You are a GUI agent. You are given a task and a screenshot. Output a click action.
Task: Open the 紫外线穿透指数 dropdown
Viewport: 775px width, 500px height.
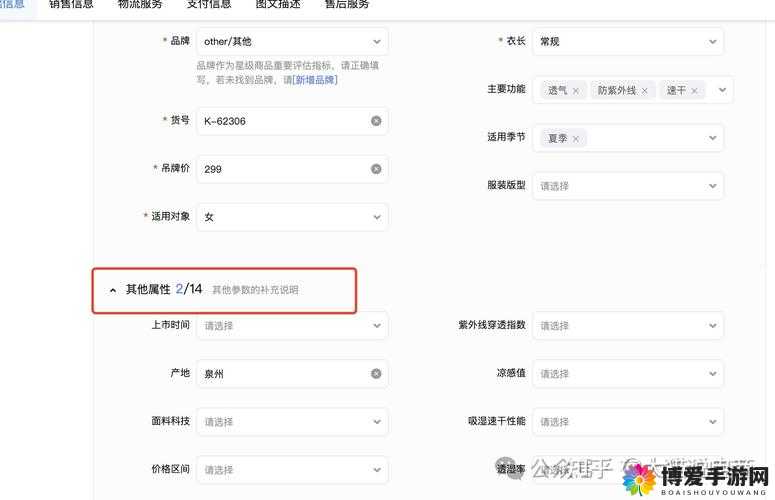coord(628,326)
